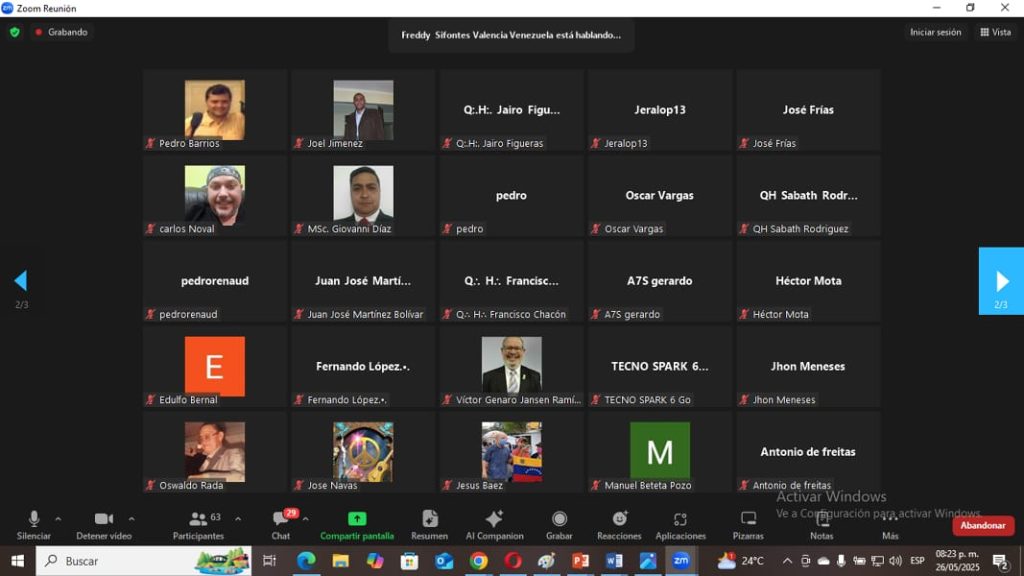Click Oscar Vargas participant name
The width and height of the screenshot is (1024, 576).
click(660, 195)
